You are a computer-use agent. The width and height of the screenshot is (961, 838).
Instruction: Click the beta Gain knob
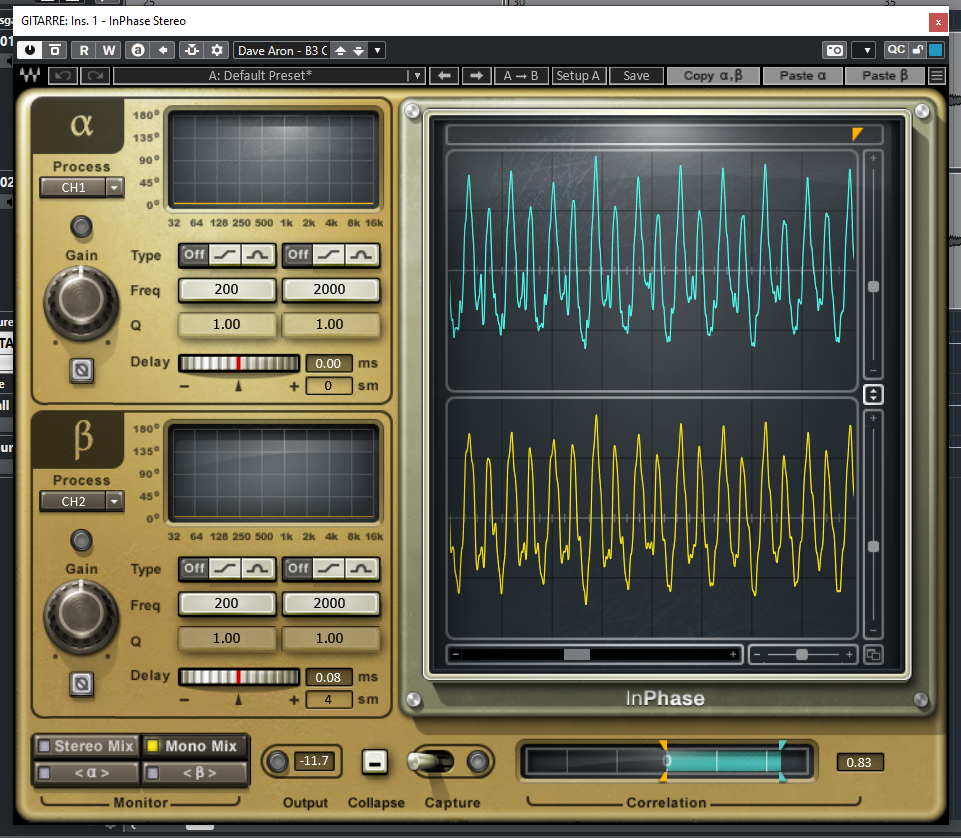click(81, 616)
